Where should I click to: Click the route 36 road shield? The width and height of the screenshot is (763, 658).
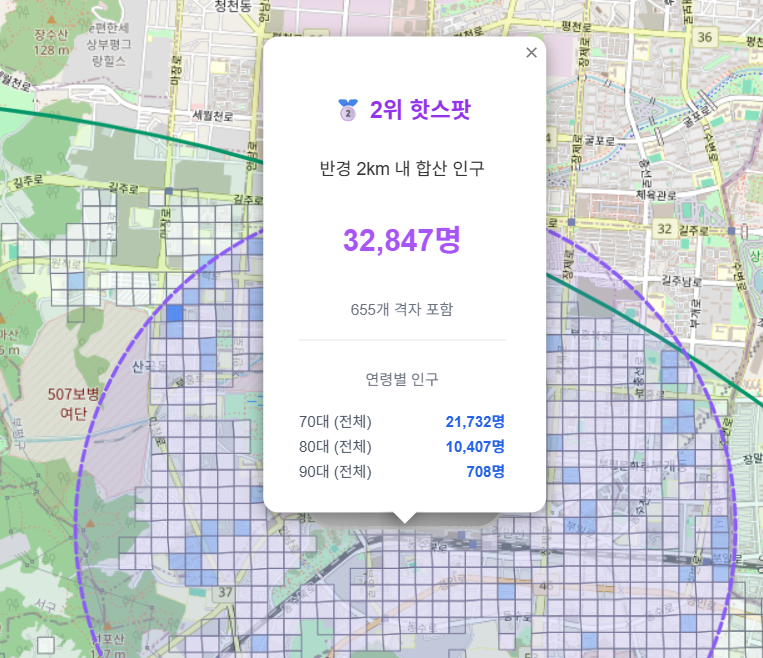[704, 37]
